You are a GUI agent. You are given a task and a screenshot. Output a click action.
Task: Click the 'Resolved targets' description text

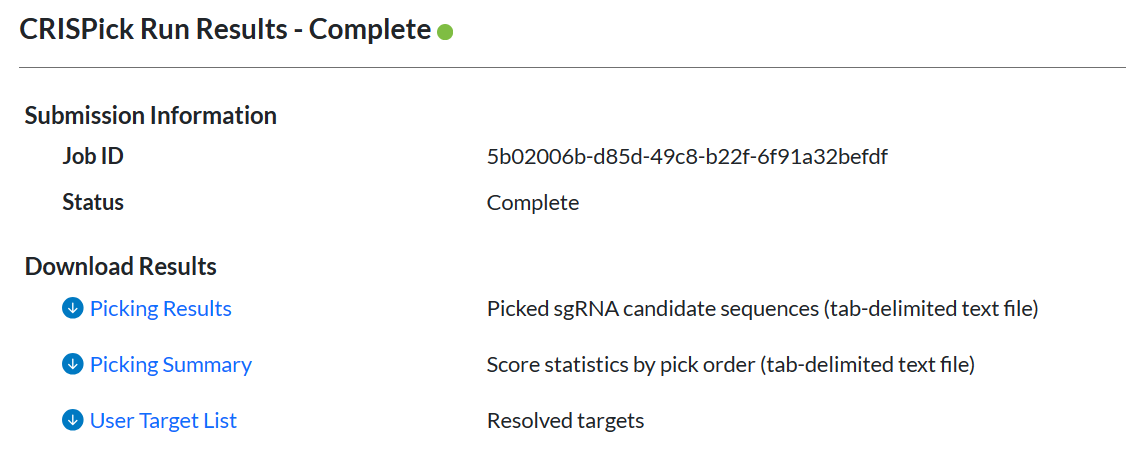566,420
